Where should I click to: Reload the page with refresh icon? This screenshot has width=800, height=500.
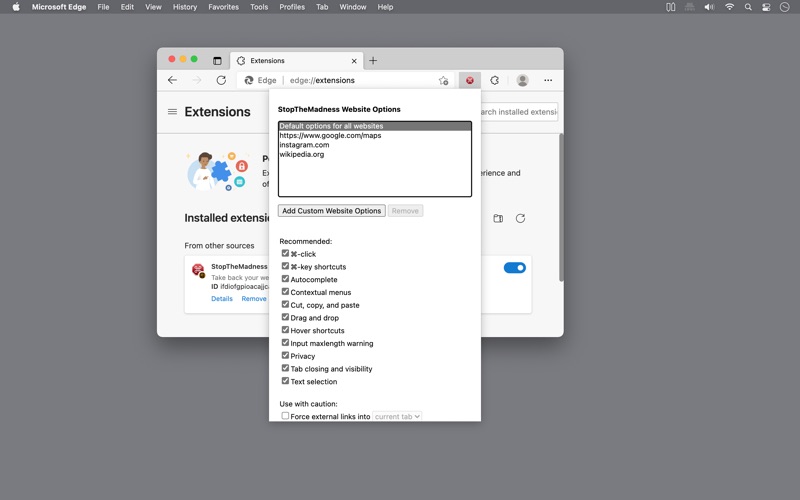pyautogui.click(x=221, y=80)
